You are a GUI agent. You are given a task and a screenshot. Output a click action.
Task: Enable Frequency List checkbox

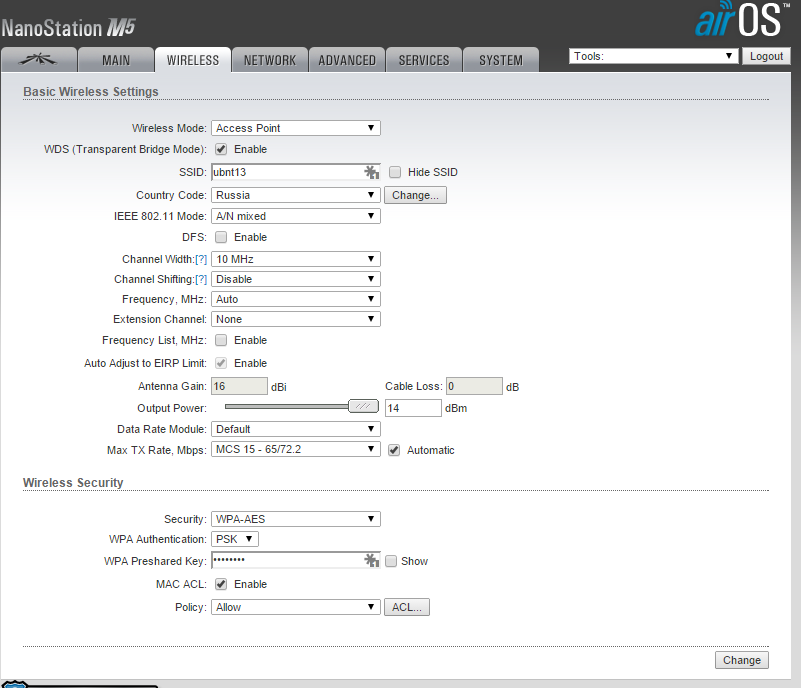(x=221, y=340)
